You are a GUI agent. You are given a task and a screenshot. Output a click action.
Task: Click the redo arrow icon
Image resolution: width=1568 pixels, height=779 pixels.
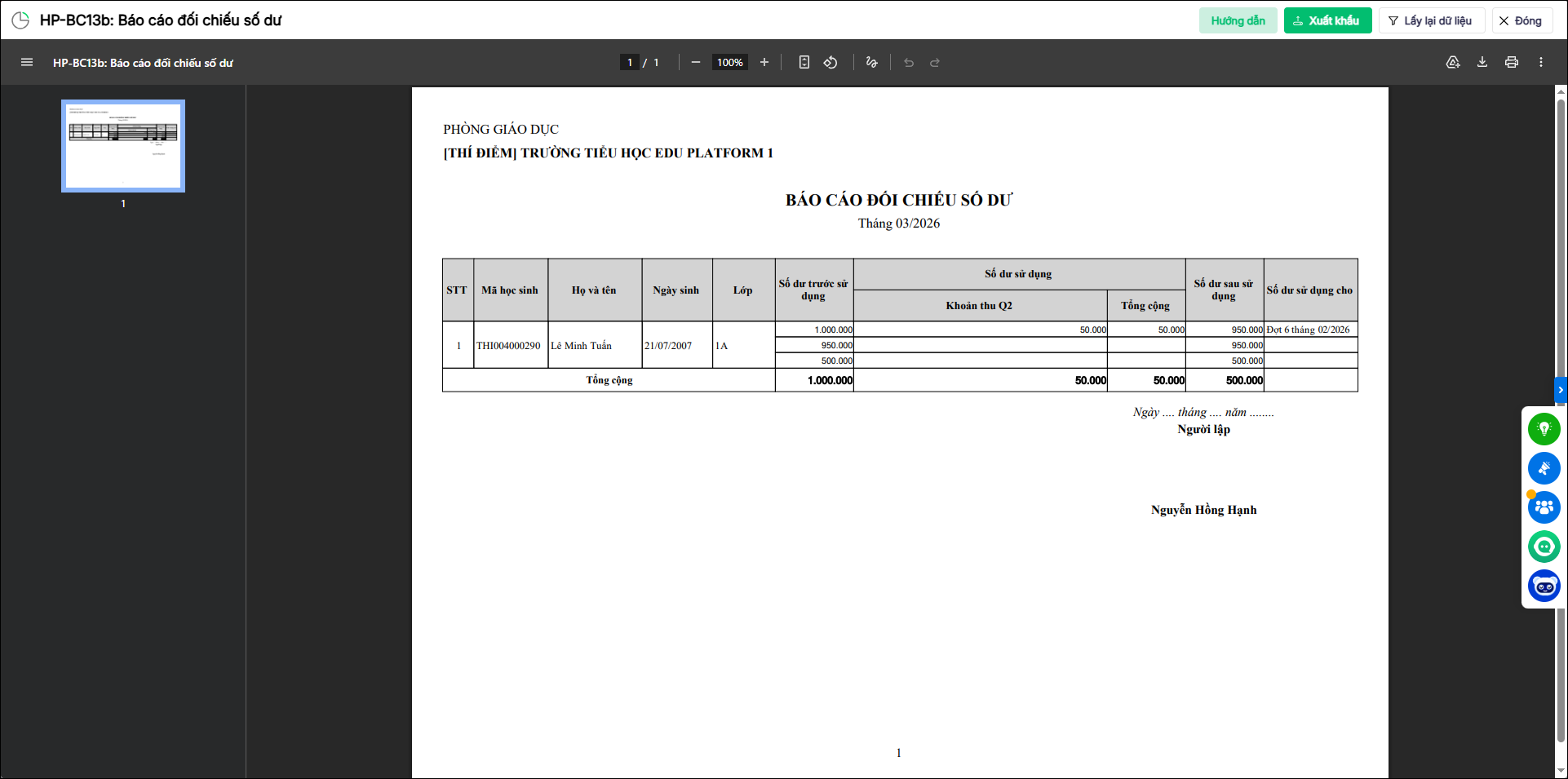[935, 62]
